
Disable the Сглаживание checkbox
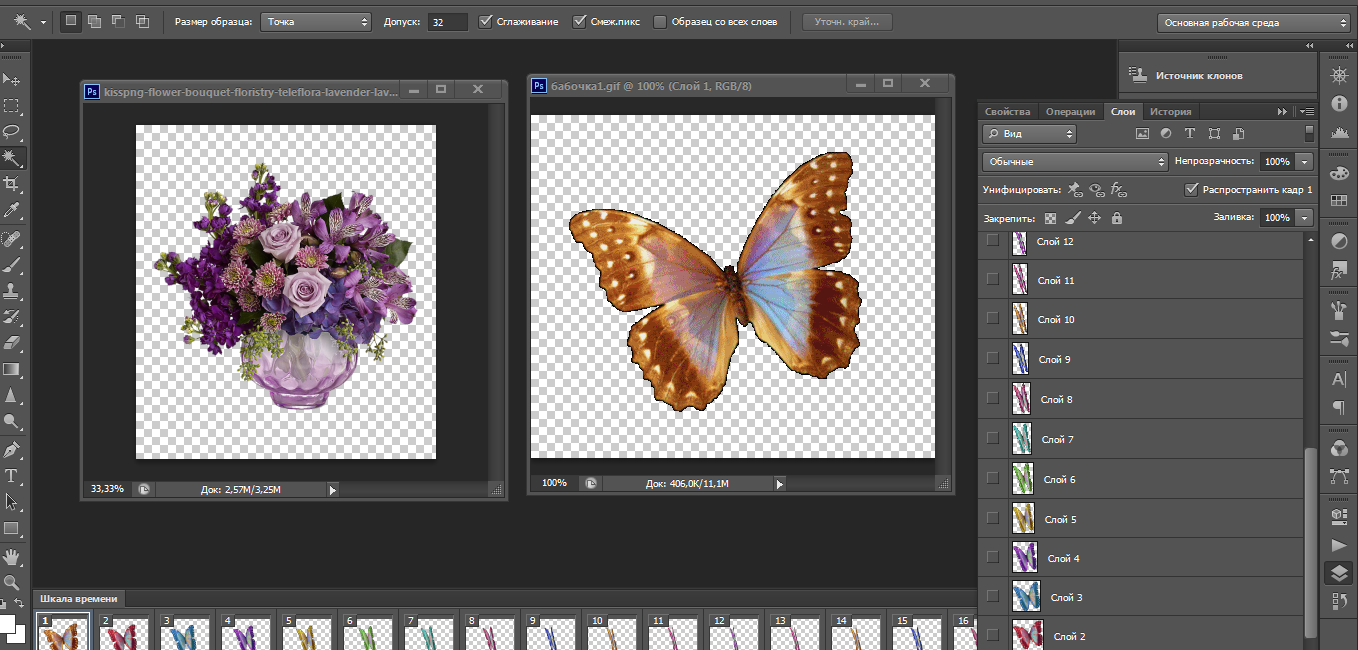pos(486,21)
